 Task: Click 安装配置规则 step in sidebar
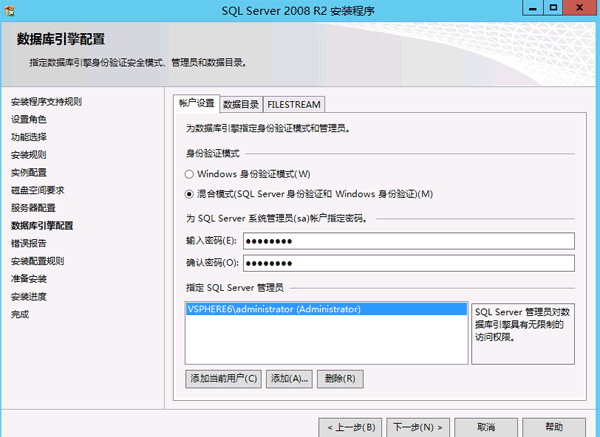pos(38,261)
